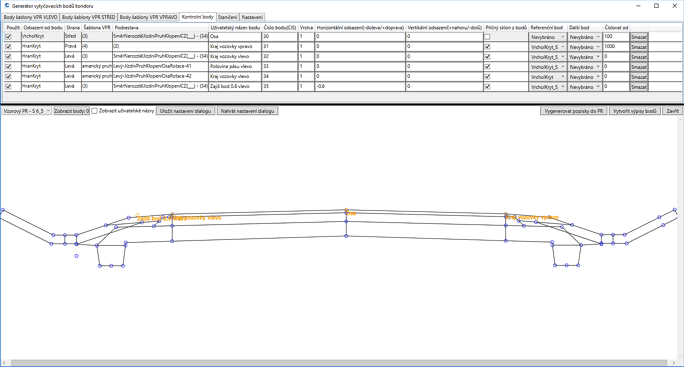Click the 'Číslovat od' field containing 1000
This screenshot has height=367, width=684.
pyautogui.click(x=616, y=47)
